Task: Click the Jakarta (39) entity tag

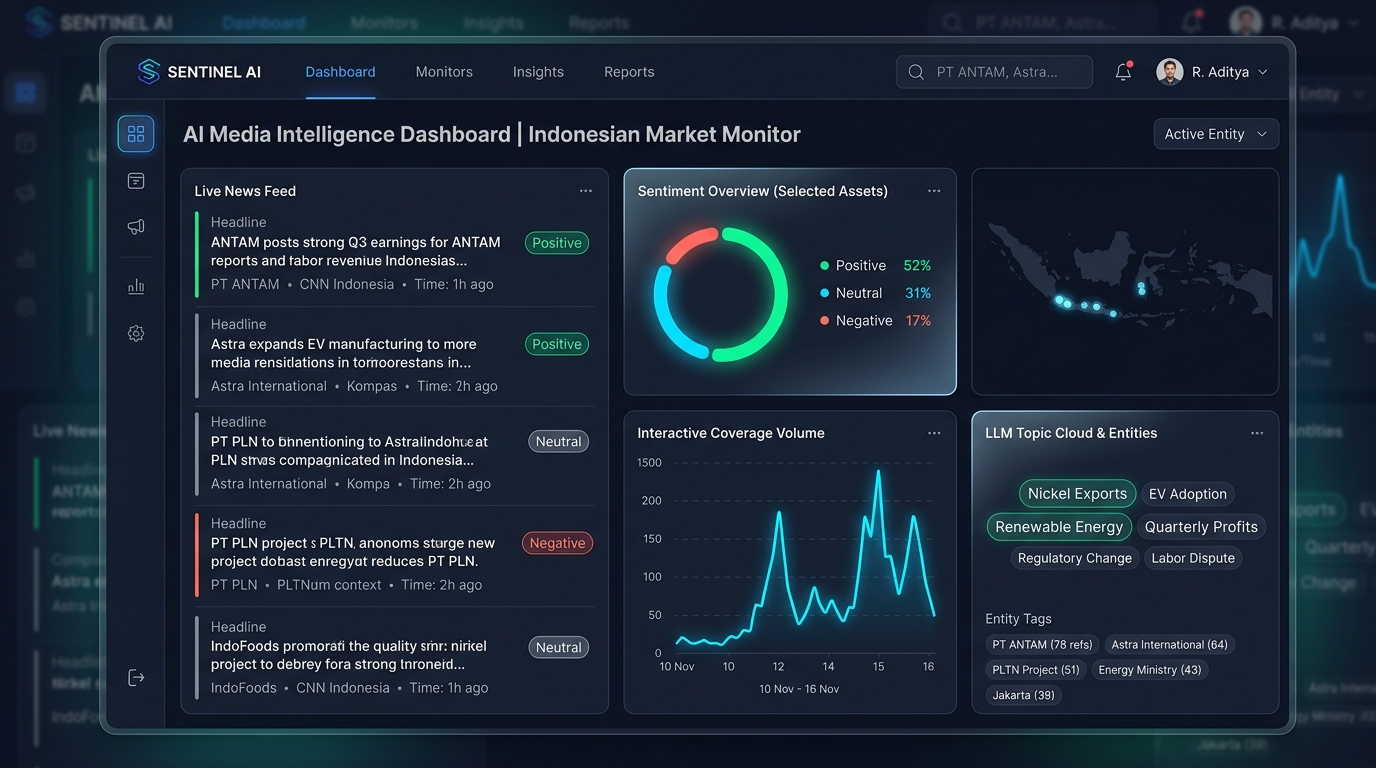Action: point(1024,695)
